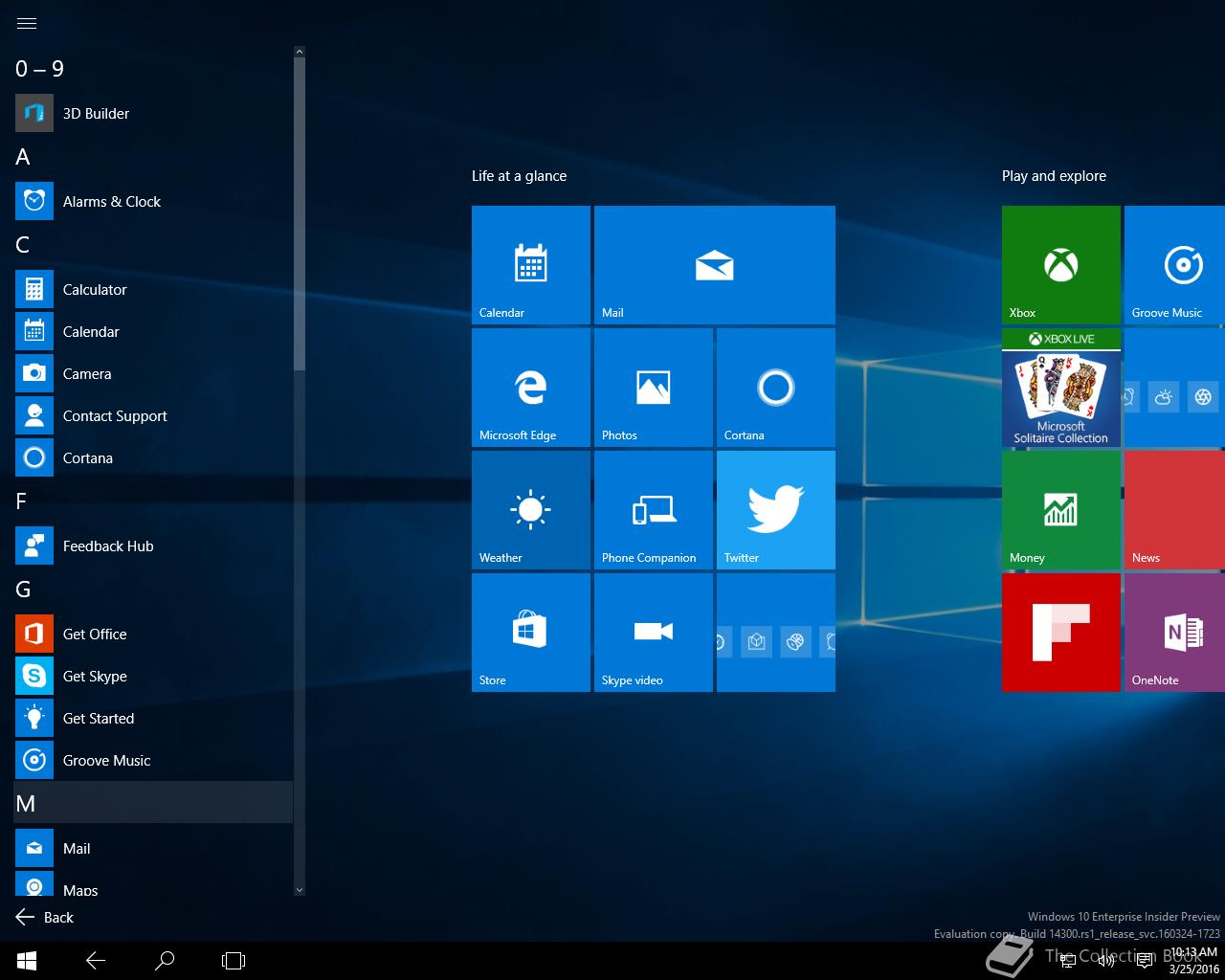Open the Photos tile

tap(654, 388)
